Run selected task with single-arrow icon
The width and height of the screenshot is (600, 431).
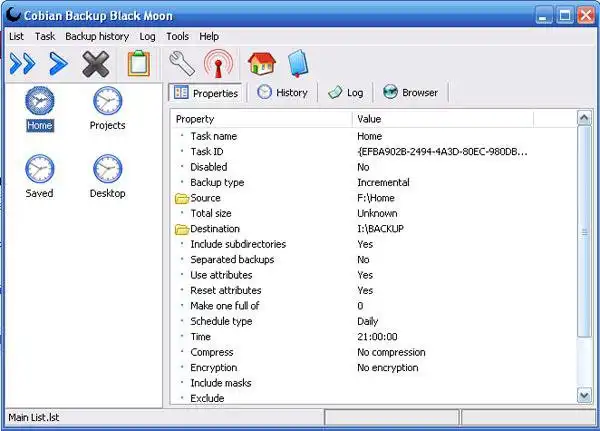pos(59,64)
